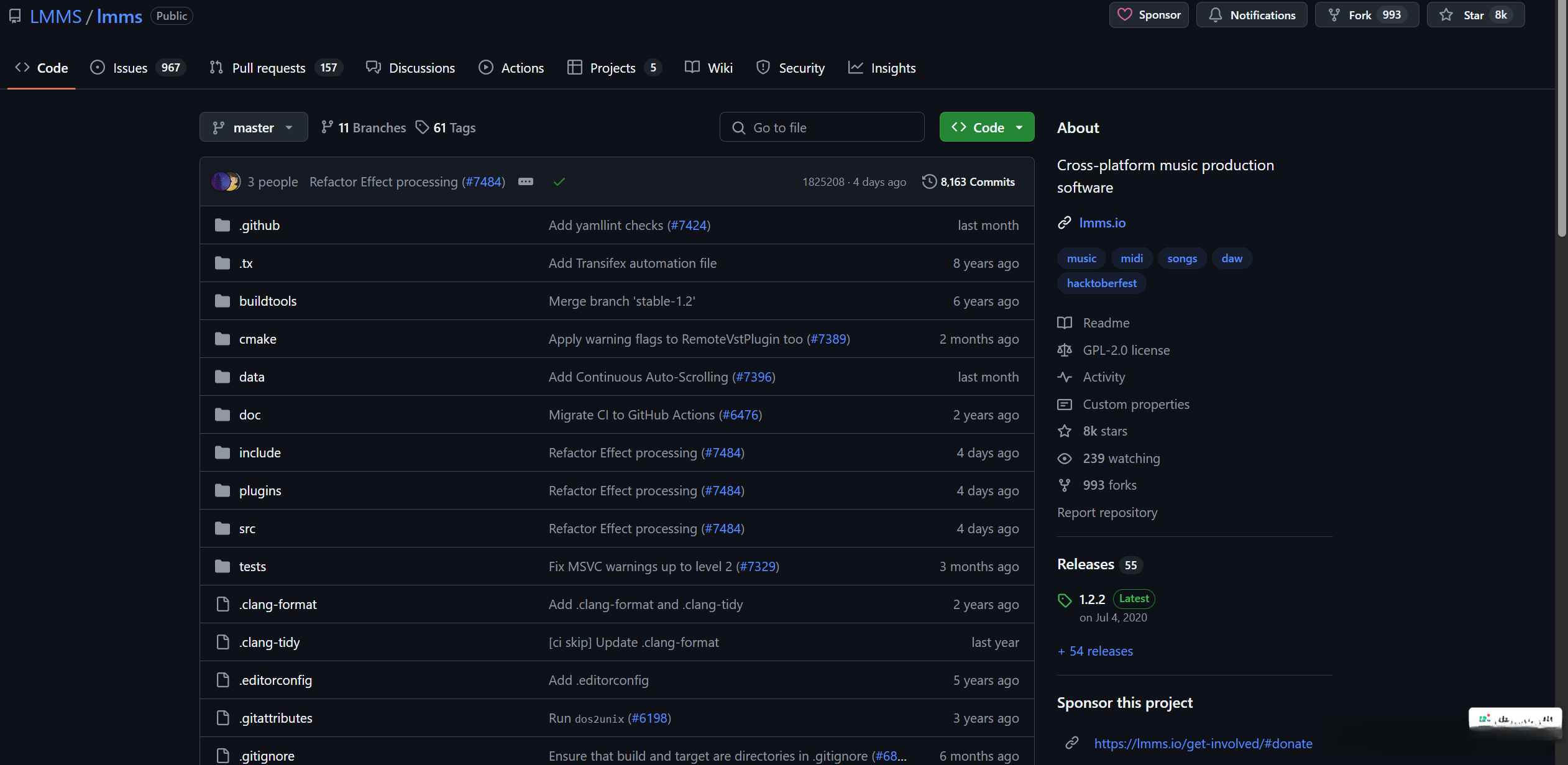Click the Readme book icon

click(1065, 323)
